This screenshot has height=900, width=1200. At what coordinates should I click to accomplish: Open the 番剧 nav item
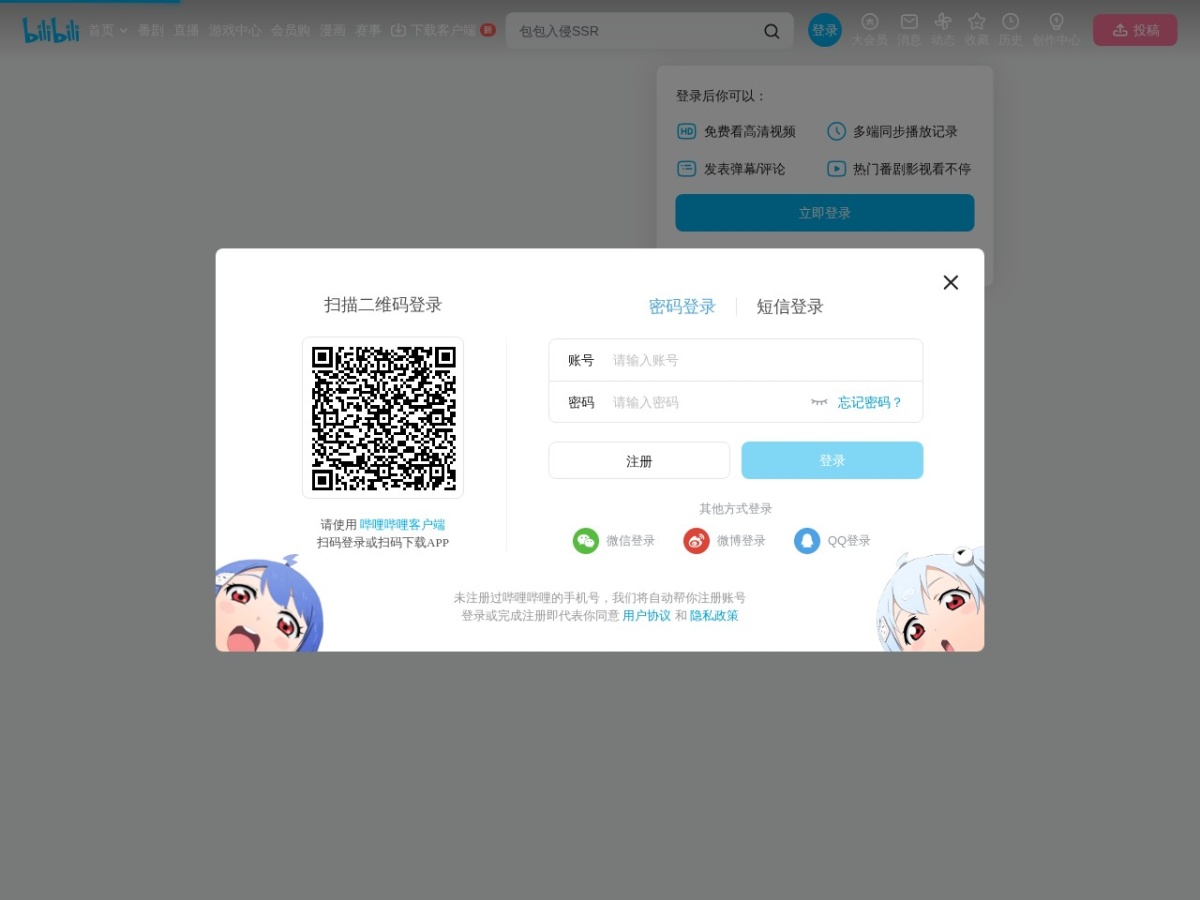151,31
